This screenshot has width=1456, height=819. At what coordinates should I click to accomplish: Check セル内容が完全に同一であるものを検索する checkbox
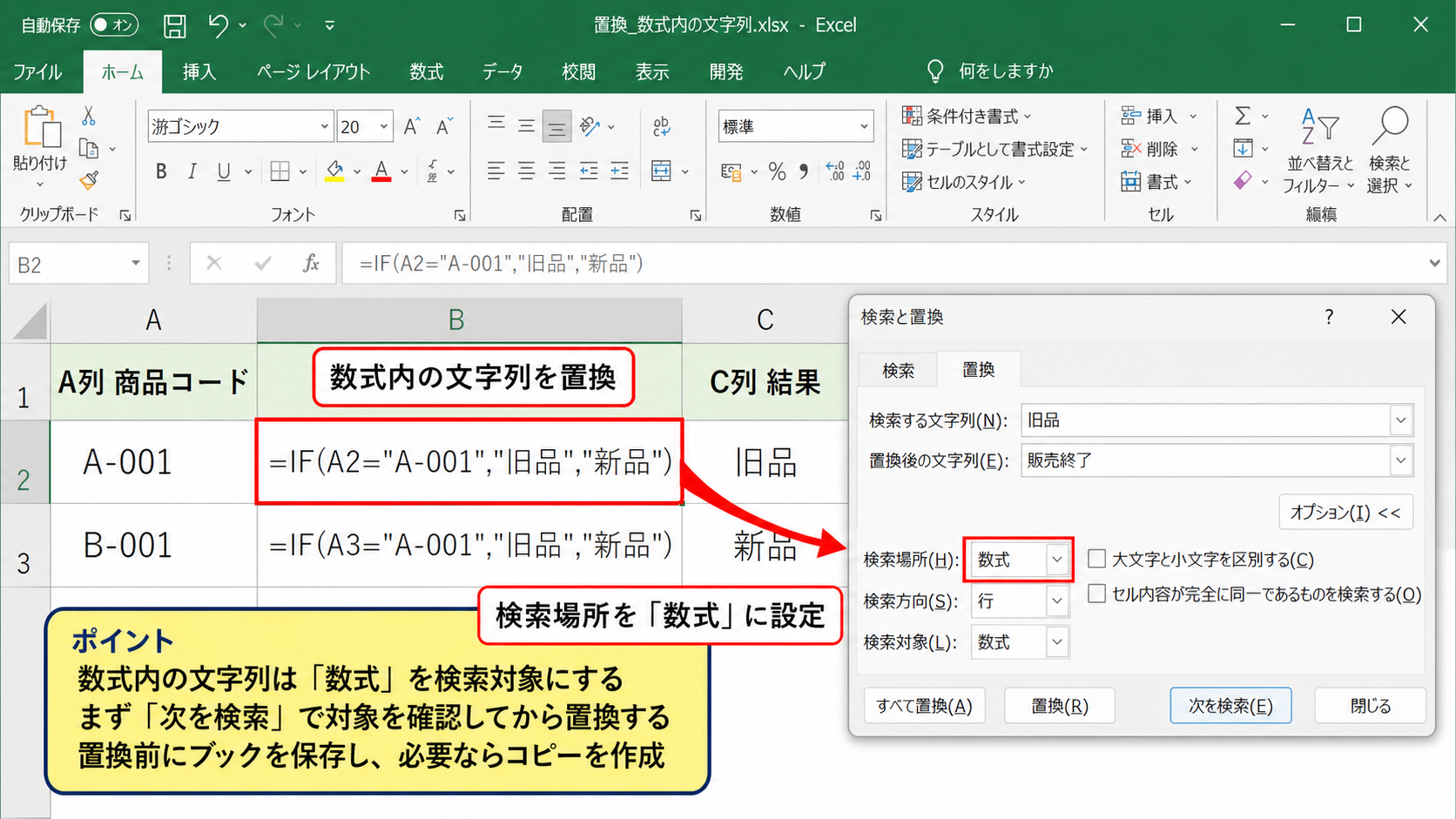[x=1097, y=594]
